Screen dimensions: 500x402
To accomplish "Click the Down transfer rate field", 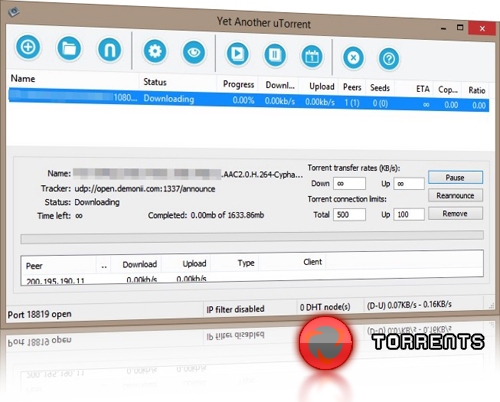I will pos(350,183).
